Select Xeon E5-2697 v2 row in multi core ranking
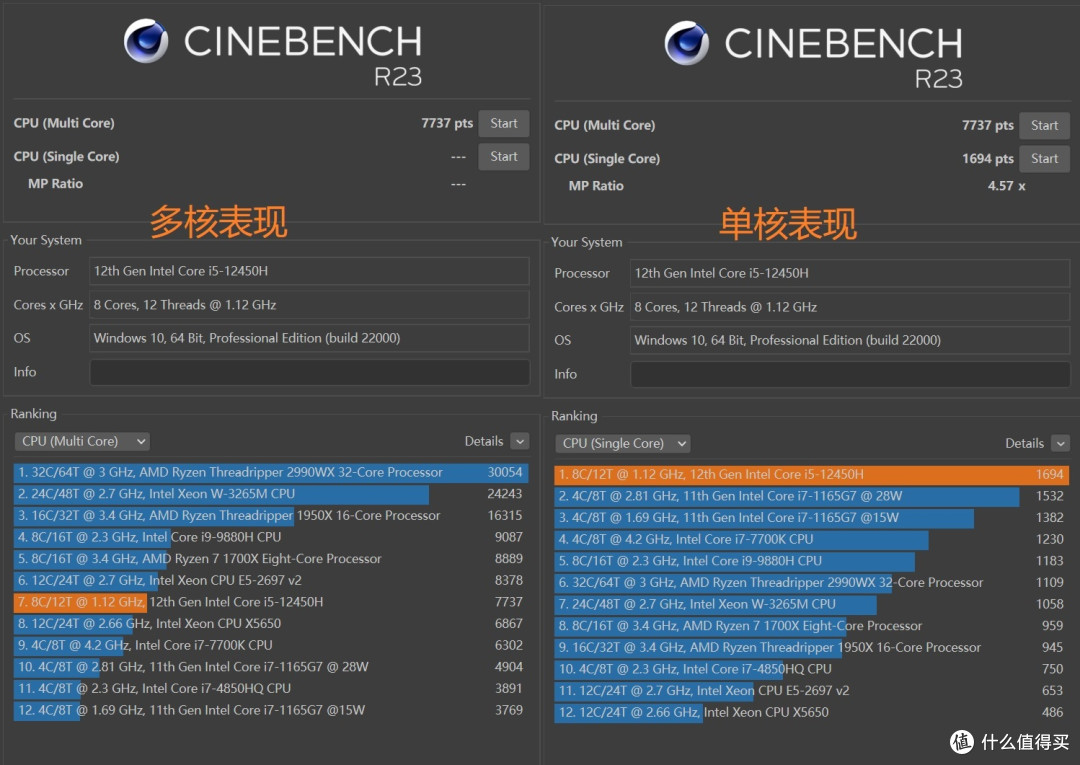The image size is (1080, 765). click(x=271, y=580)
